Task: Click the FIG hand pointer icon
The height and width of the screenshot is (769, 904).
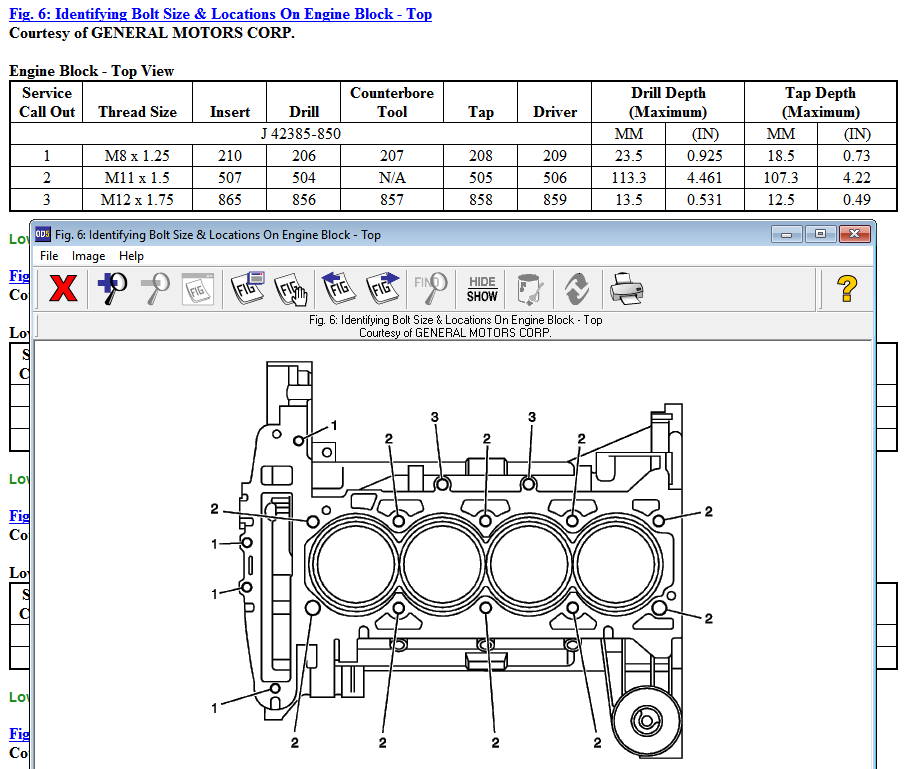Action: tap(290, 289)
